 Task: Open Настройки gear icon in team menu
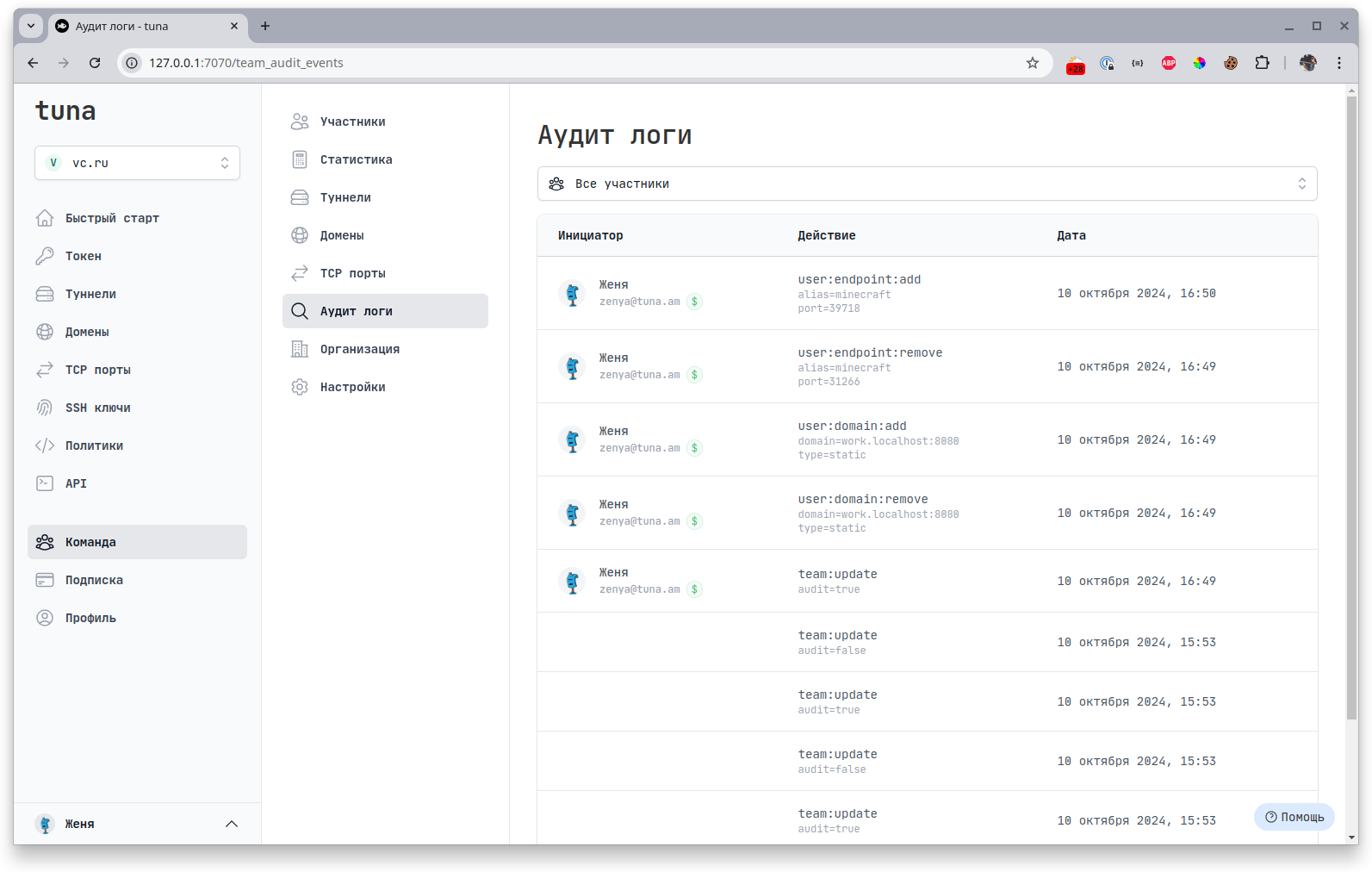point(300,387)
